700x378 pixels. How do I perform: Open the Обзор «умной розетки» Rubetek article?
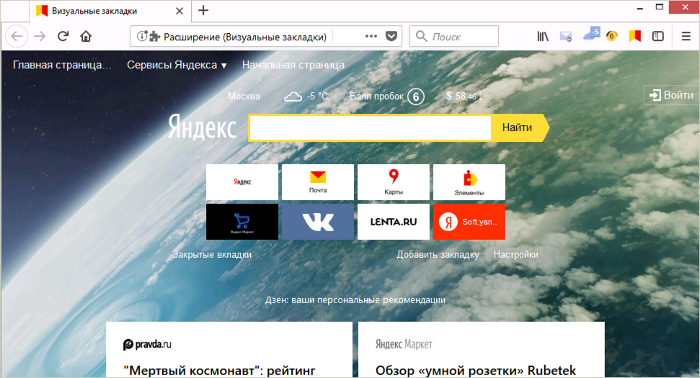[475, 370]
